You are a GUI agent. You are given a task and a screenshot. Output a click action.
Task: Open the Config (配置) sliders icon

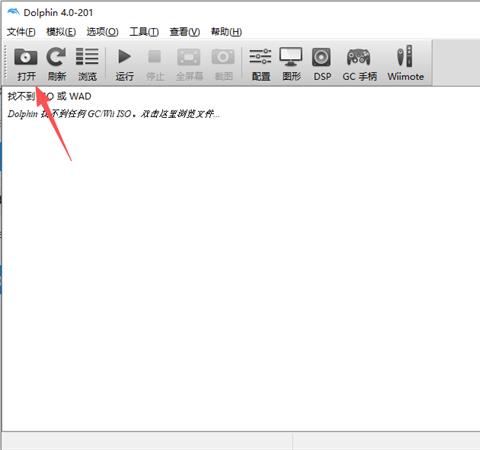coord(261,57)
